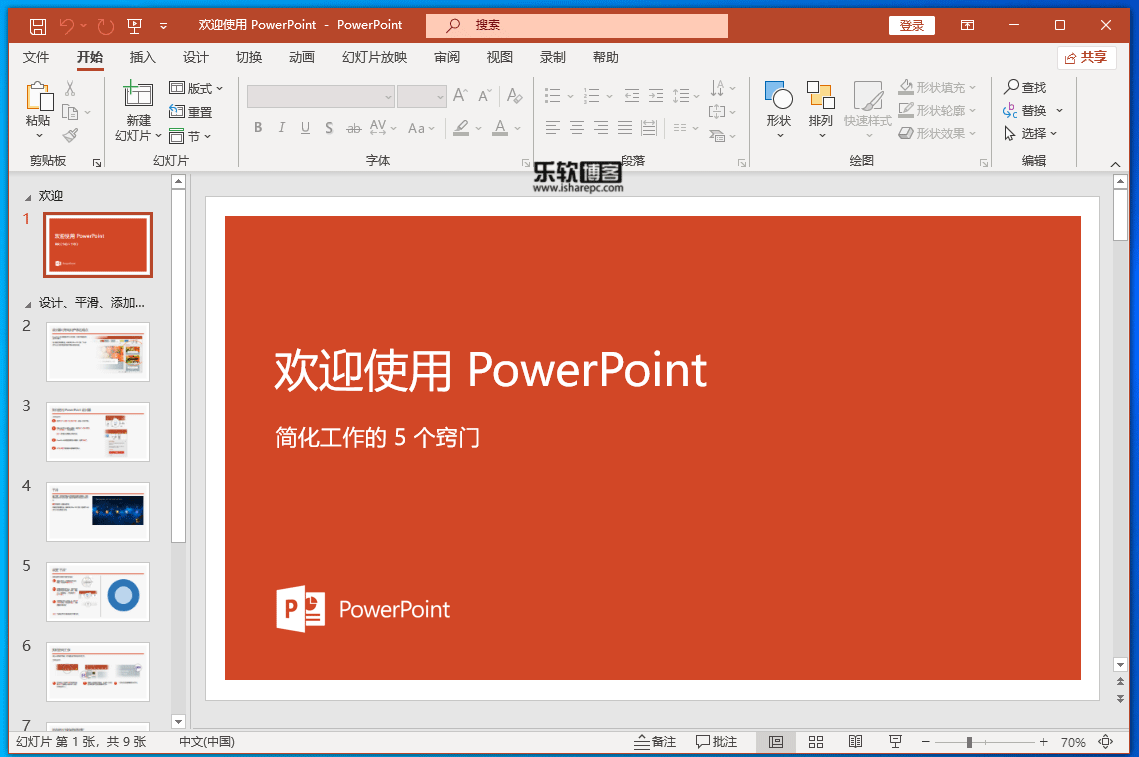Click the Increase Indent icon
Image resolution: width=1139 pixels, height=757 pixels.
[x=656, y=95]
